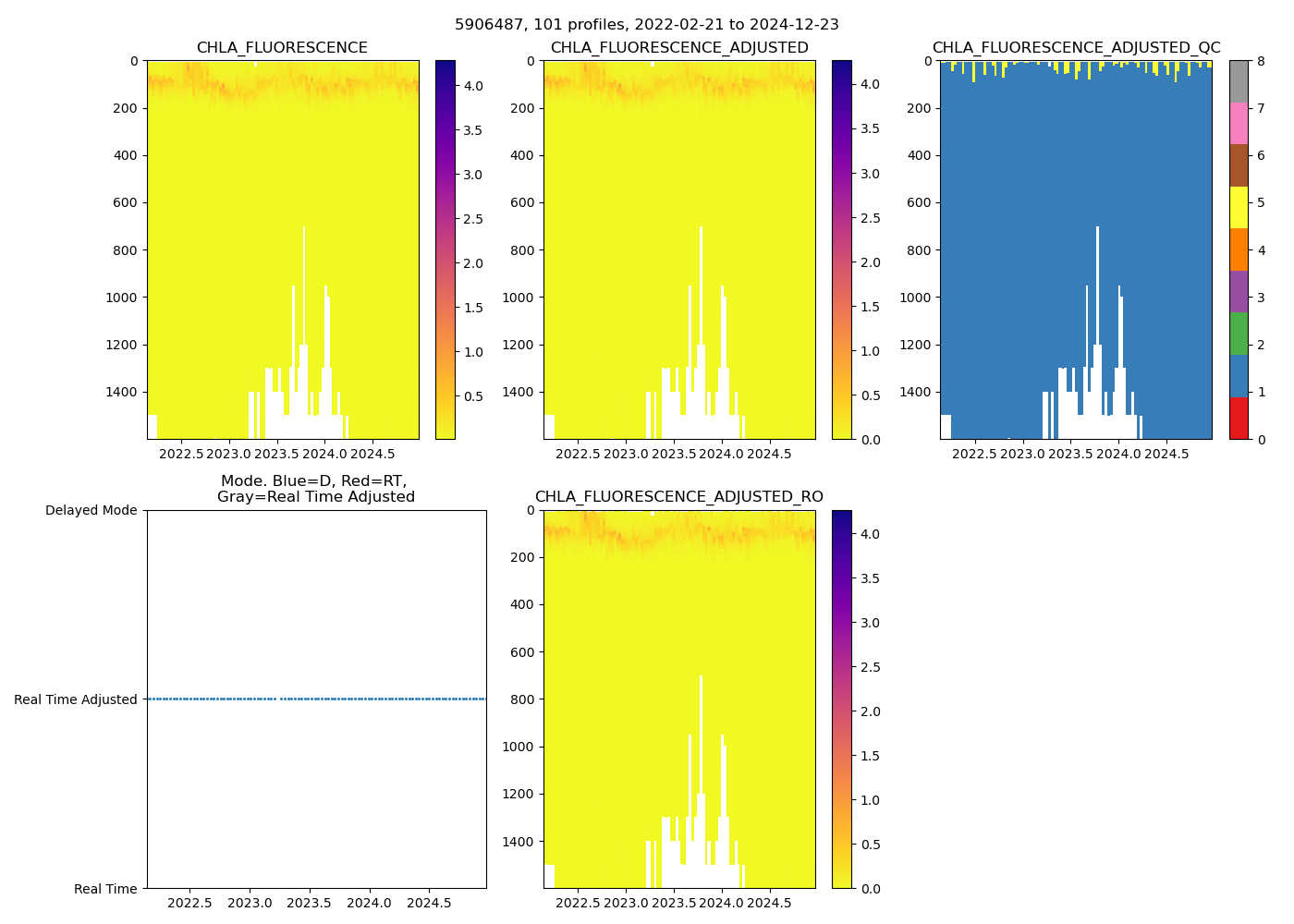Select the gray segment atop QC colorbar

(x=1239, y=81)
